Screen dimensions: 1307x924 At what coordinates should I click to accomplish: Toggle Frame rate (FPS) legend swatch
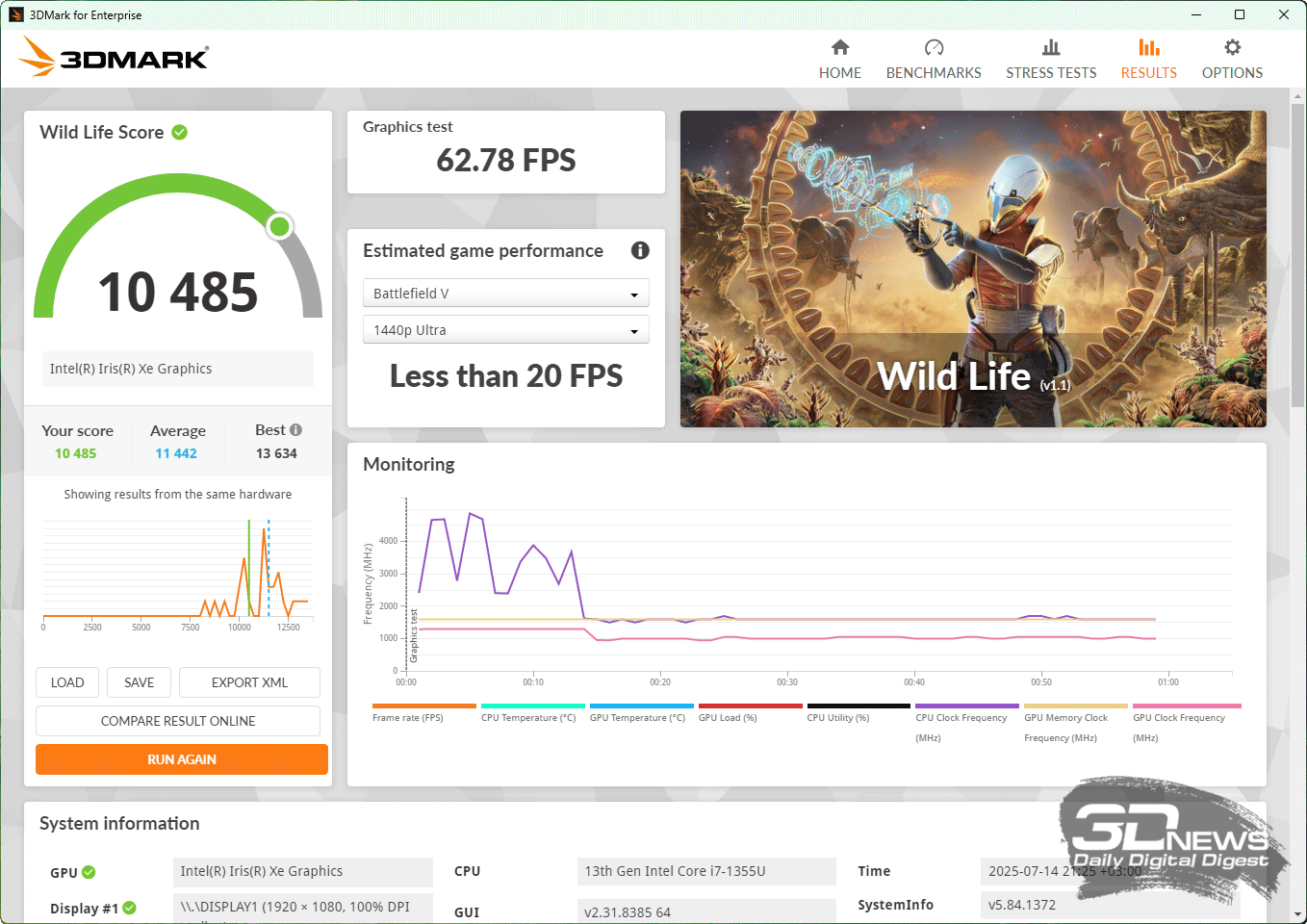pyautogui.click(x=424, y=706)
